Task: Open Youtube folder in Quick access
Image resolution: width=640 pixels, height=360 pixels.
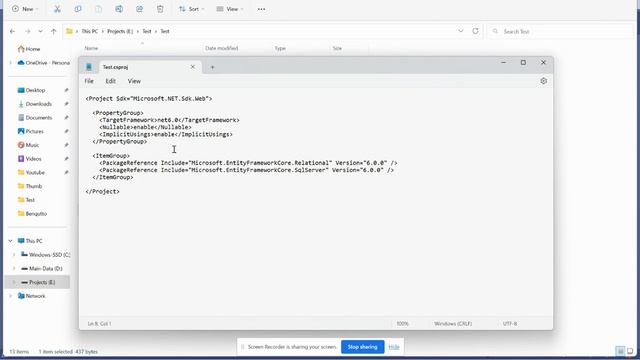Action: (x=31, y=173)
